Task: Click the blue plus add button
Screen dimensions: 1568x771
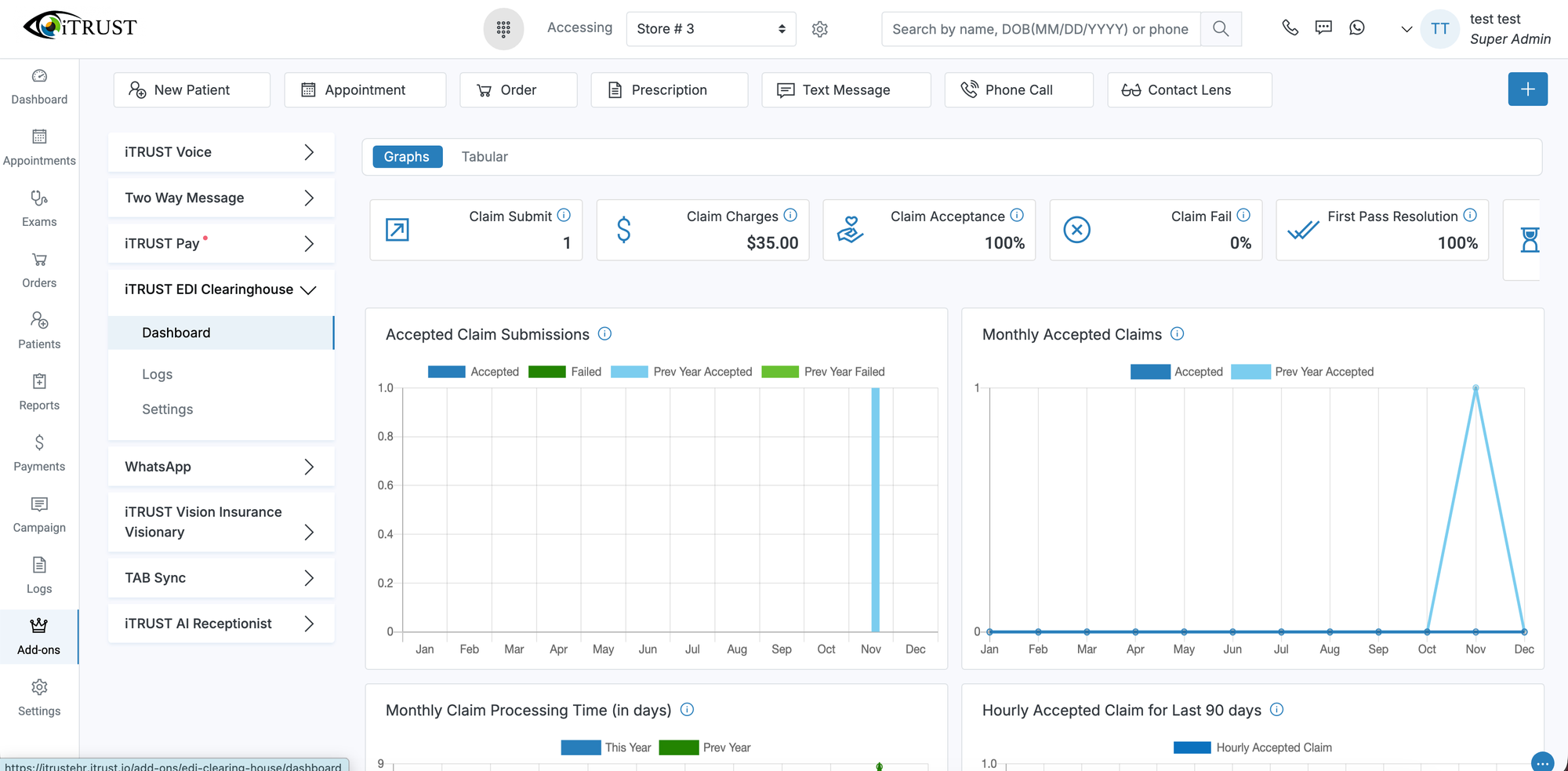Action: point(1527,89)
